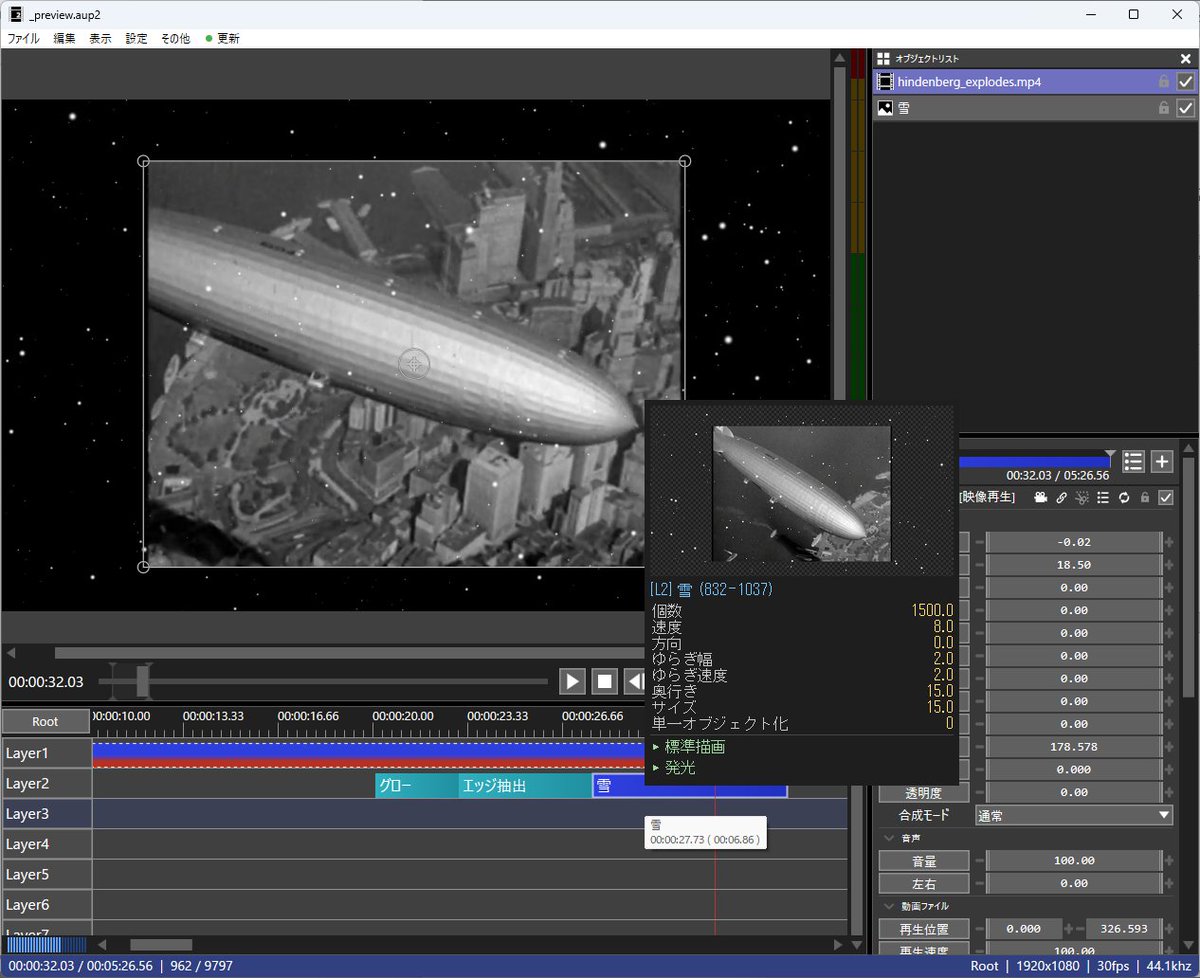Click the image icon of the 雪 object

pyautogui.click(x=885, y=108)
